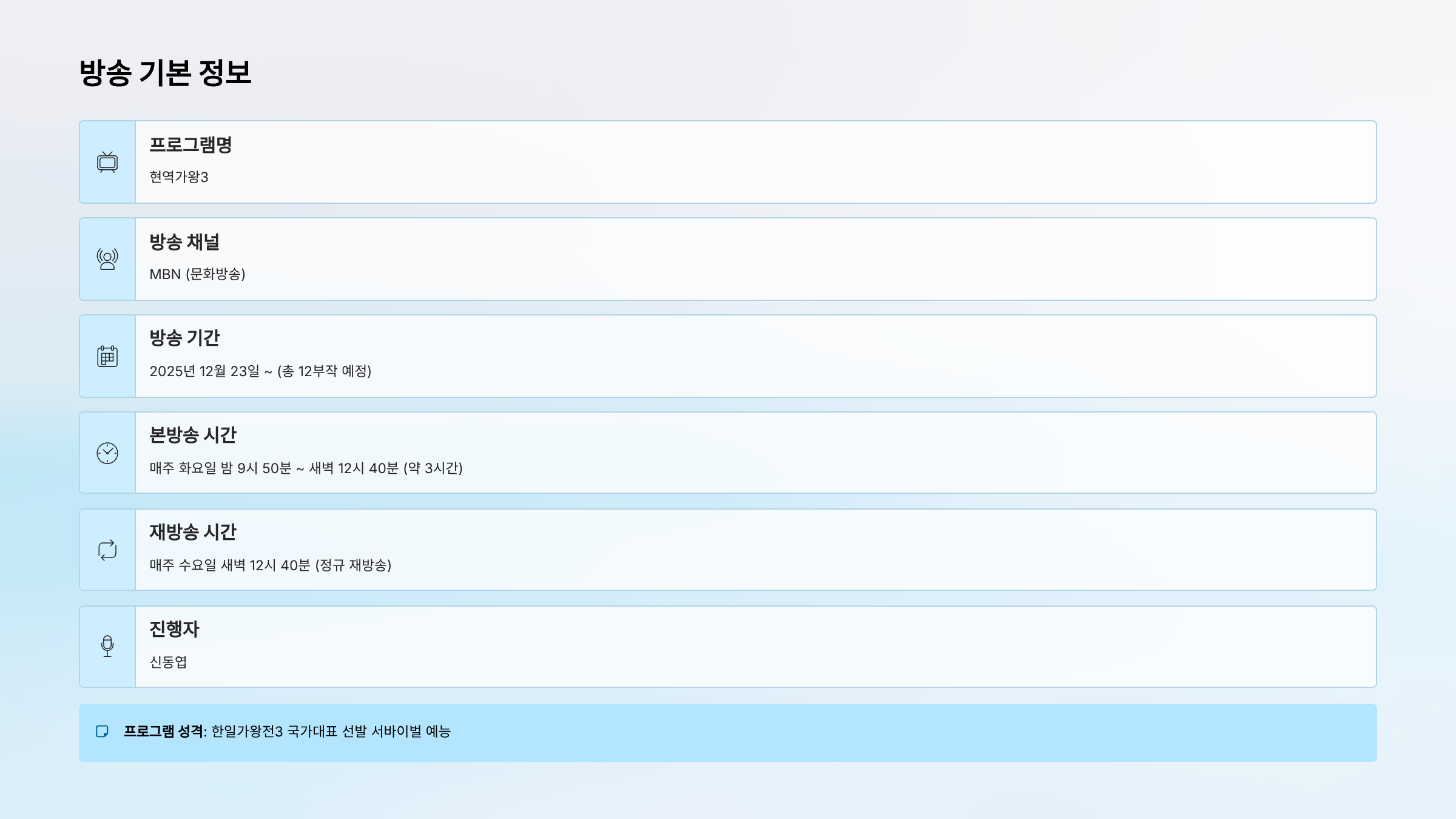Select the 프로그램명 heading text

[190, 145]
